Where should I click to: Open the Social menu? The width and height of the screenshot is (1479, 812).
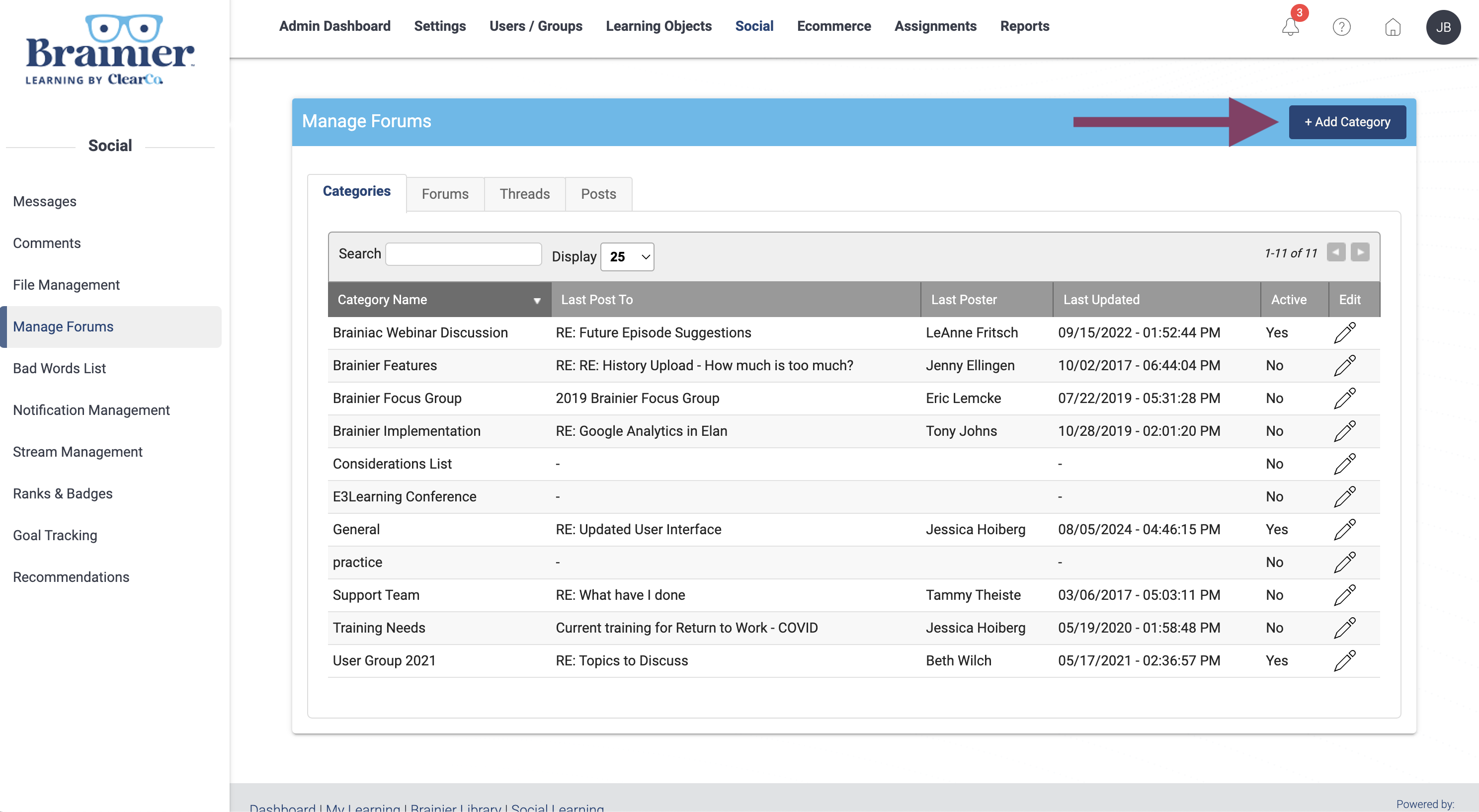point(754,26)
